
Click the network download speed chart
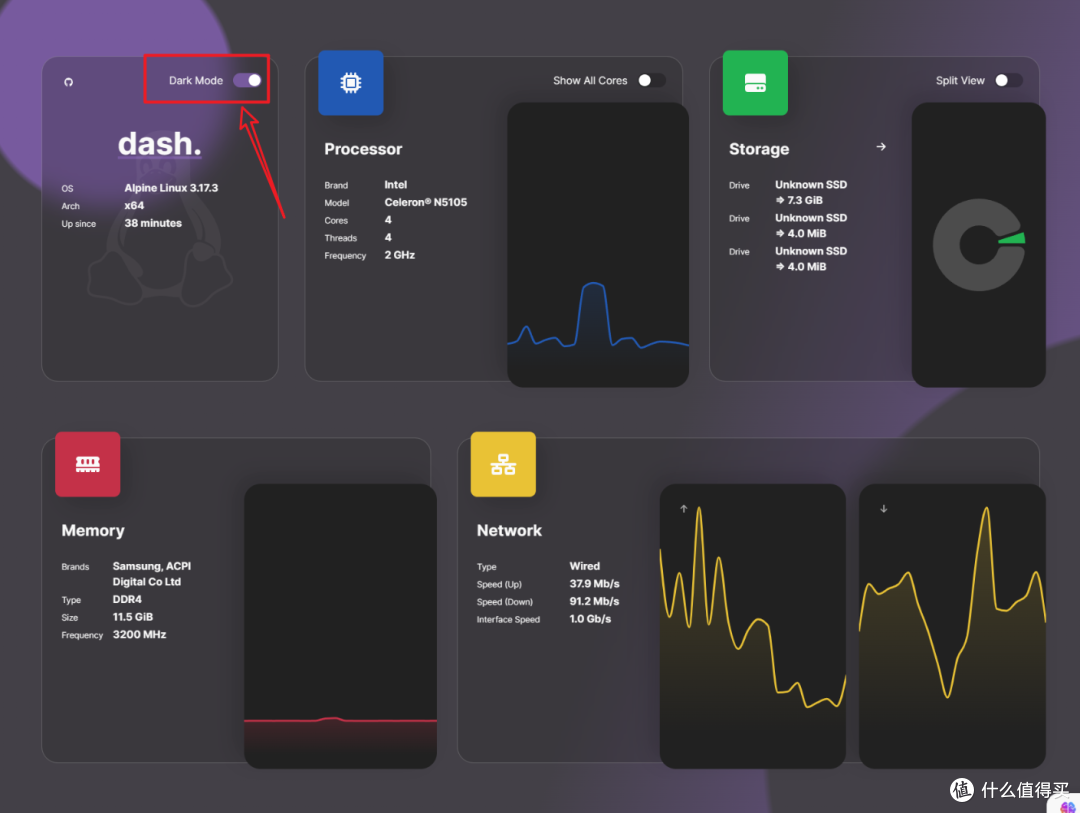(952, 626)
